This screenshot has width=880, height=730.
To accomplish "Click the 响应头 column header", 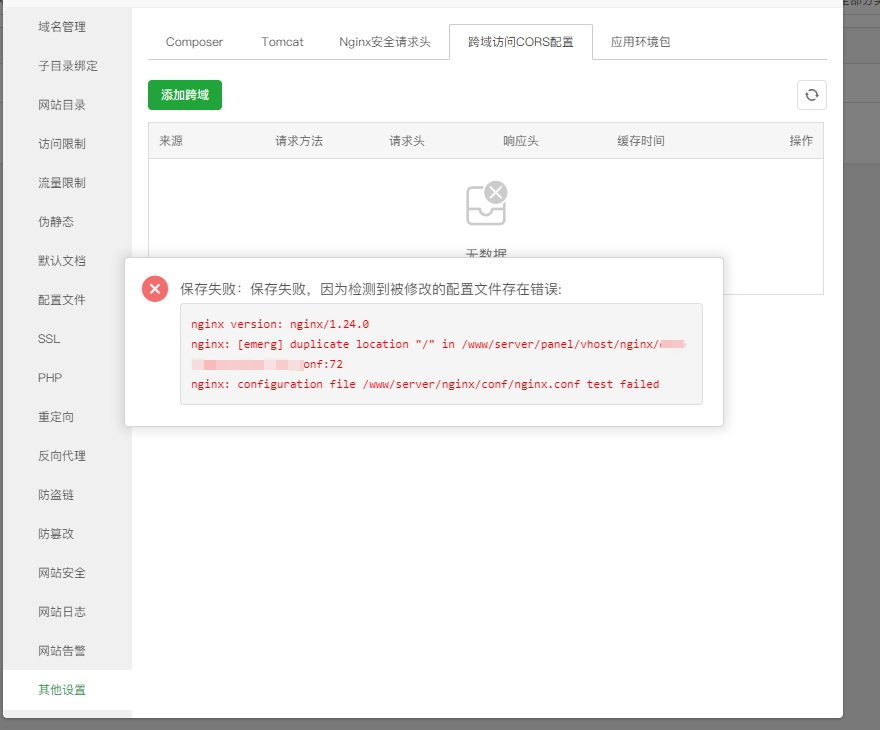I will pyautogui.click(x=521, y=141).
